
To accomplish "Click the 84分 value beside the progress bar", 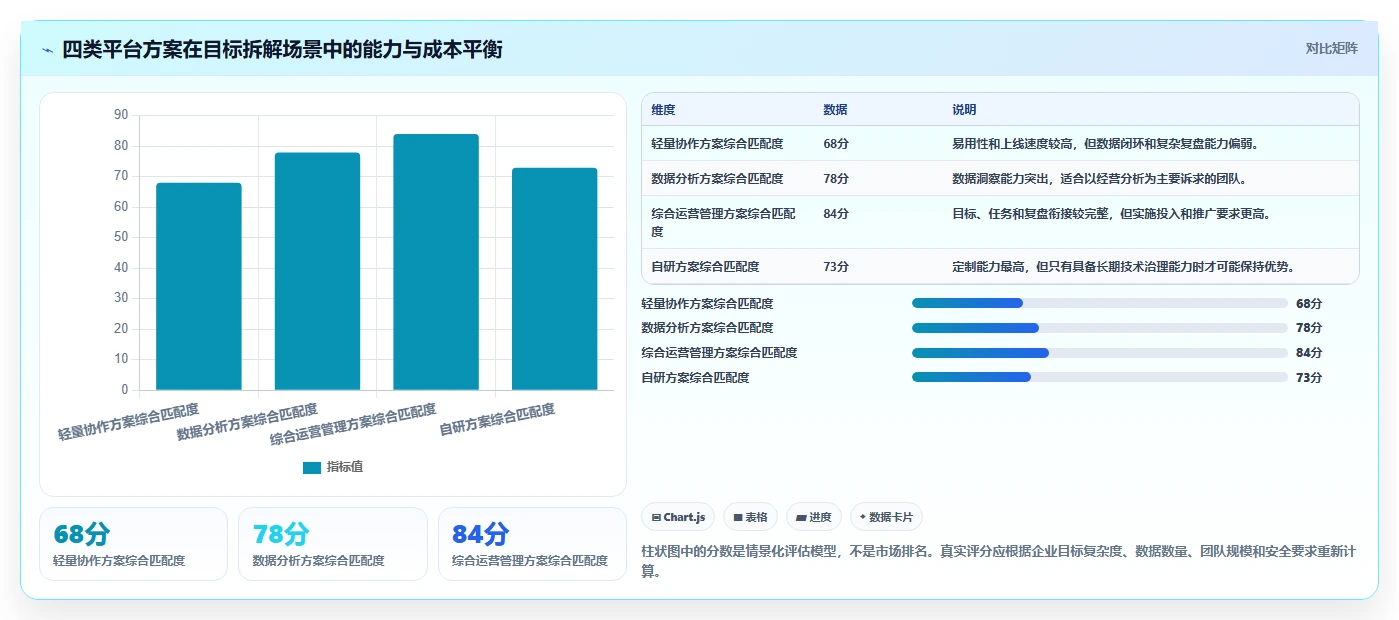I will pos(1309,352).
